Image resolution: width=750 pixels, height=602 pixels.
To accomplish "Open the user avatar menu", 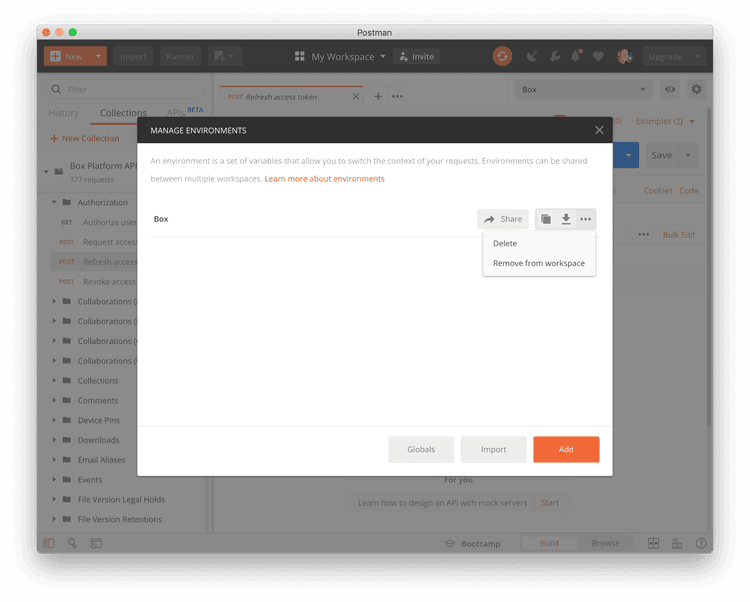I will tap(624, 56).
